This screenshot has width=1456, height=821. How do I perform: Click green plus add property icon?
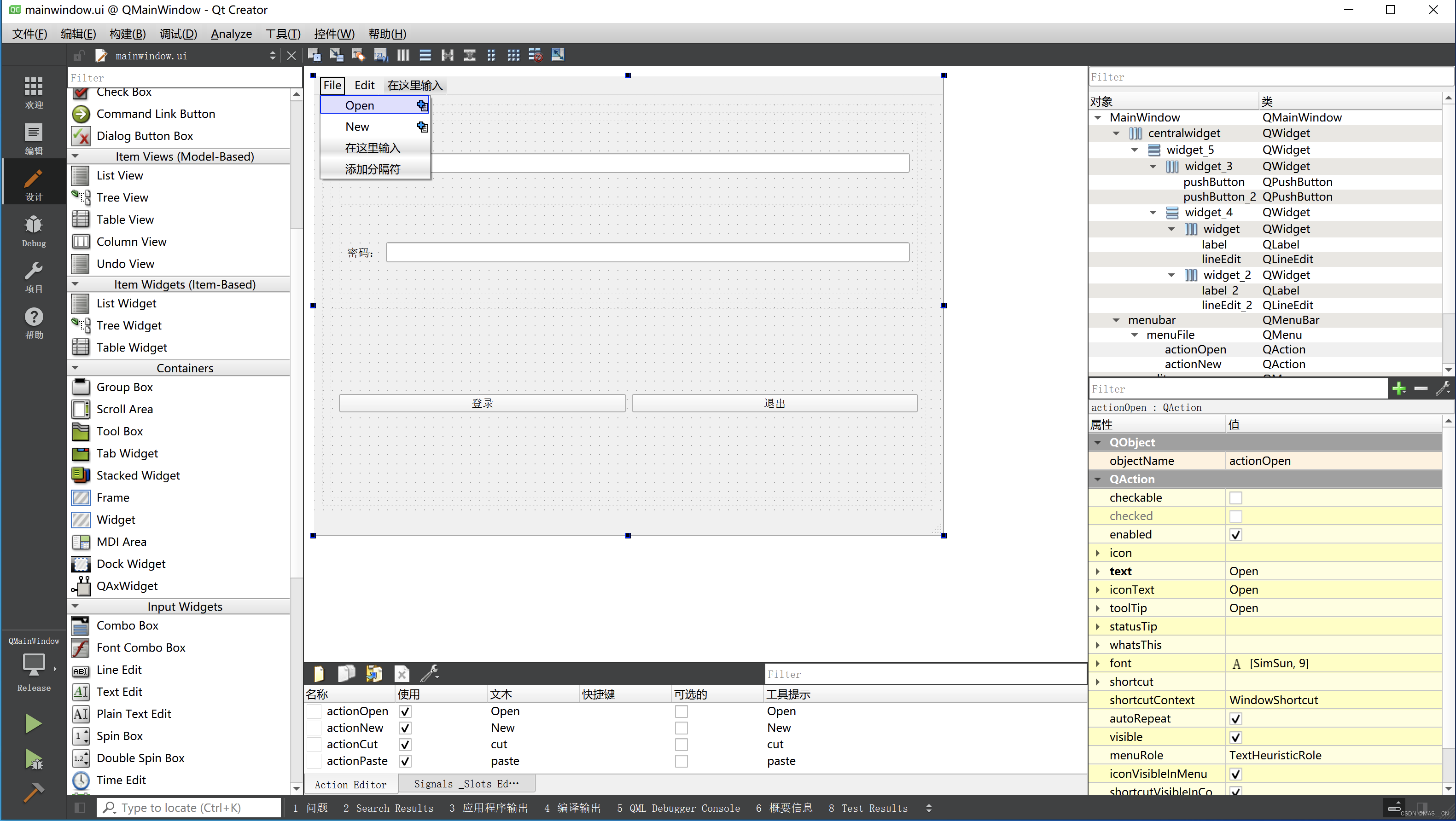coord(1398,388)
